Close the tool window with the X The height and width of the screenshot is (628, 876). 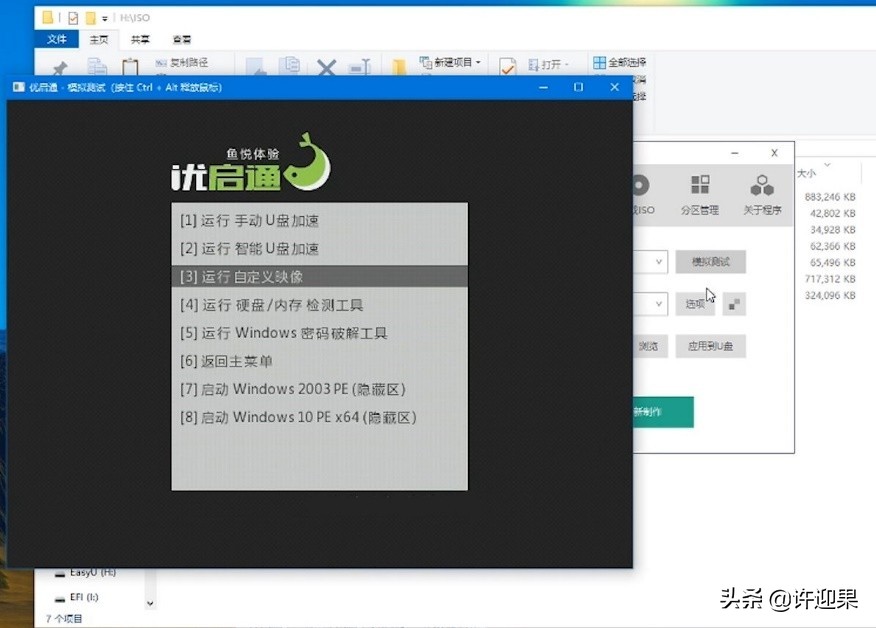point(774,153)
